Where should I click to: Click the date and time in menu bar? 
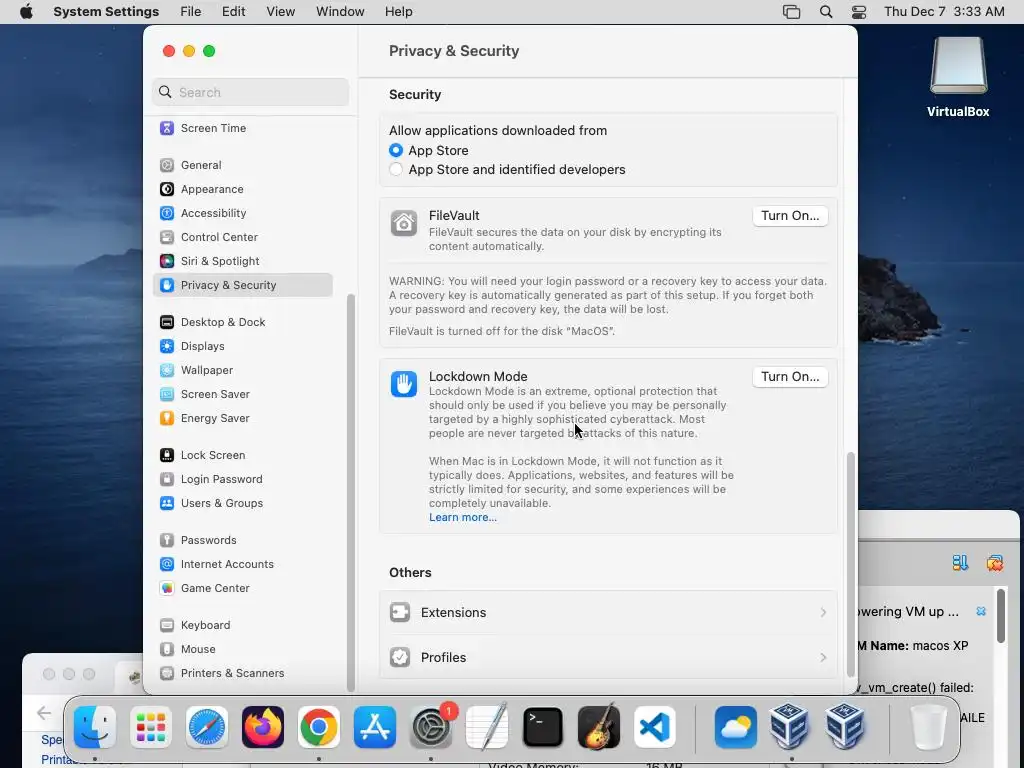(944, 12)
